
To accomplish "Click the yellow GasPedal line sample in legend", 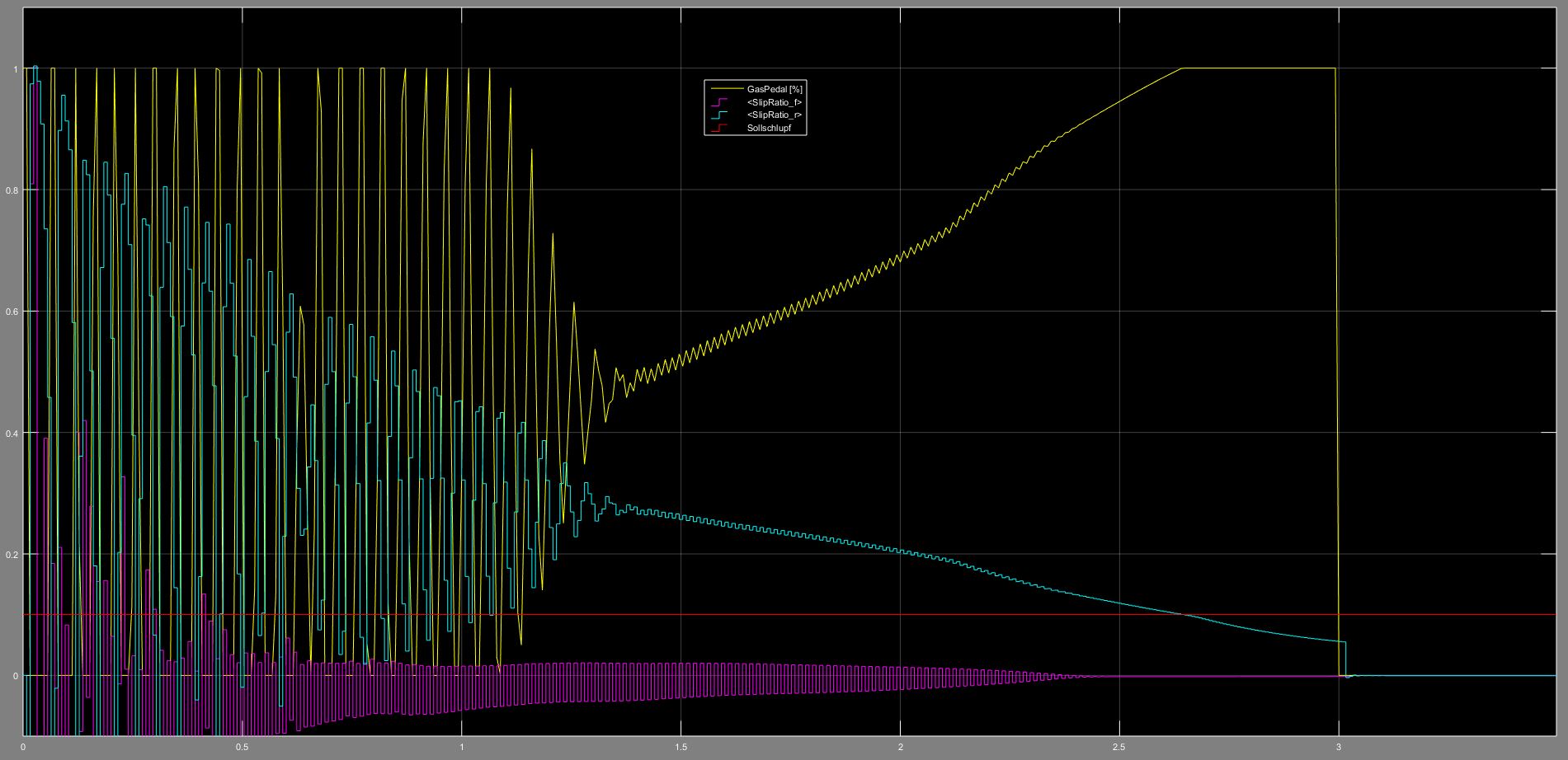I will (726, 89).
